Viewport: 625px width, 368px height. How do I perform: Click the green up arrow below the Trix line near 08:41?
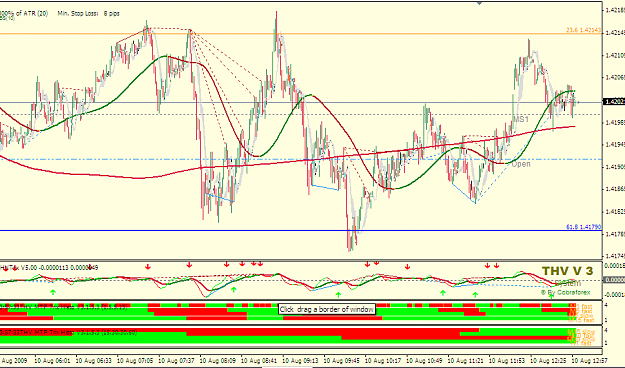(234, 289)
